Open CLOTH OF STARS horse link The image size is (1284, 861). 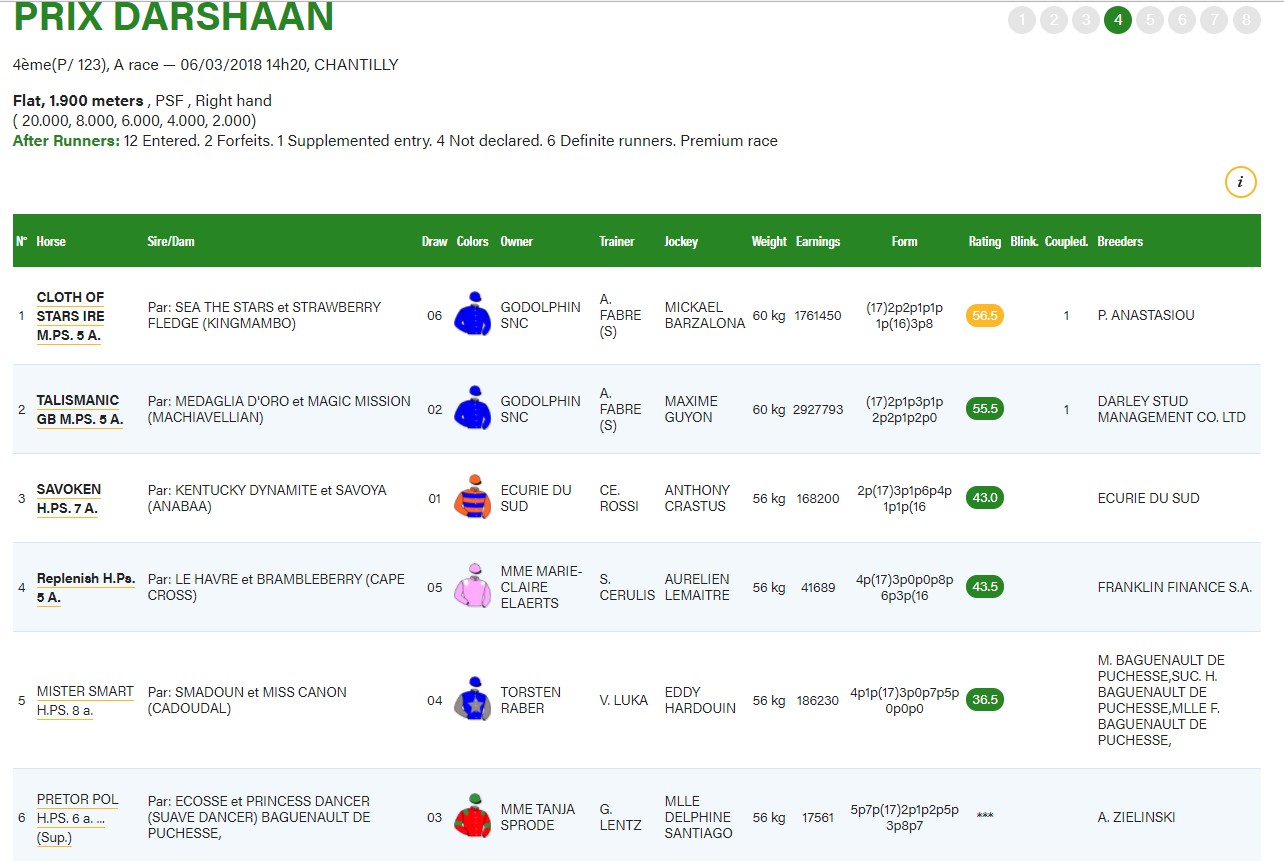click(x=70, y=315)
